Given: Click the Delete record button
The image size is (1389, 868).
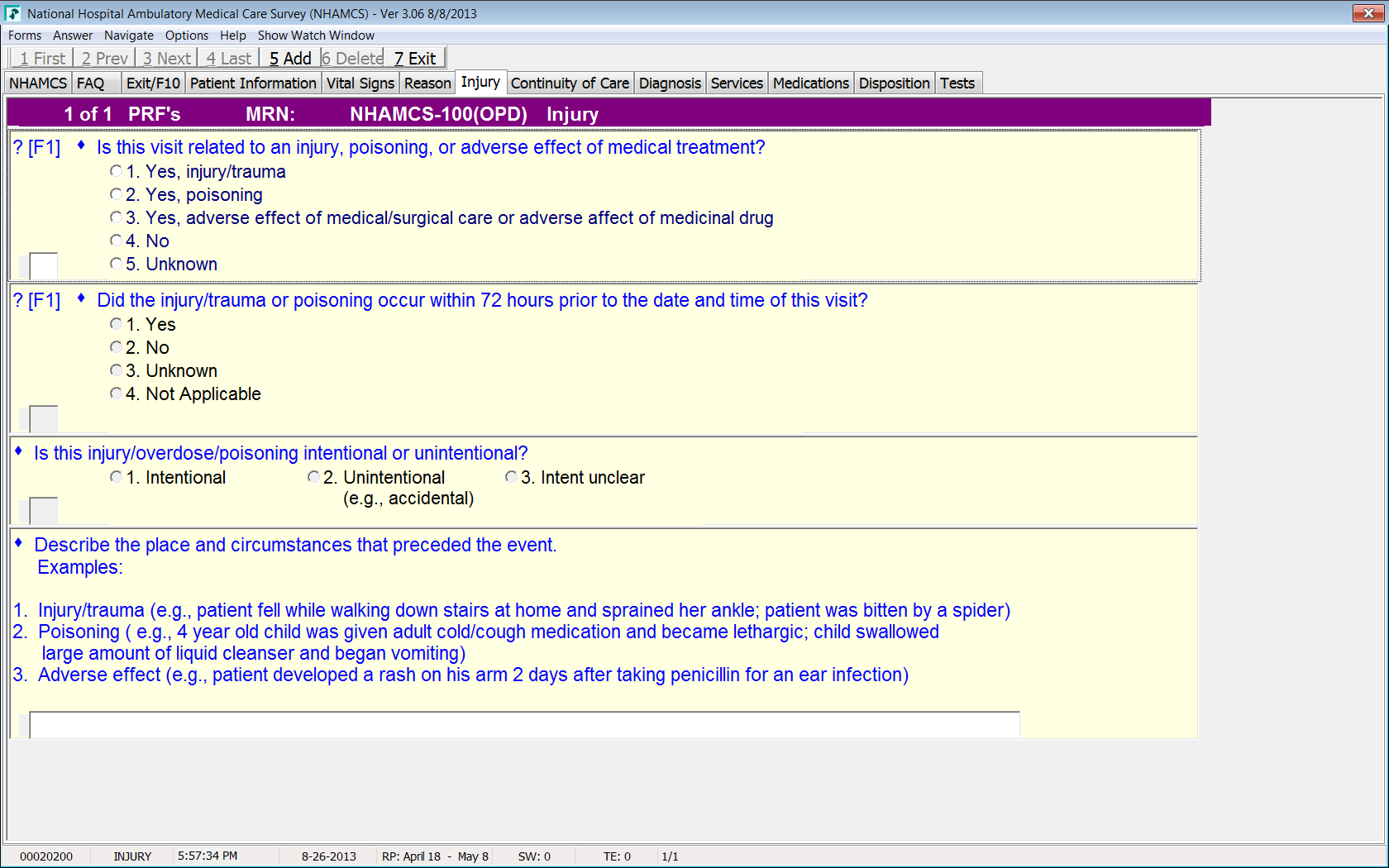Looking at the screenshot, I should pyautogui.click(x=352, y=58).
